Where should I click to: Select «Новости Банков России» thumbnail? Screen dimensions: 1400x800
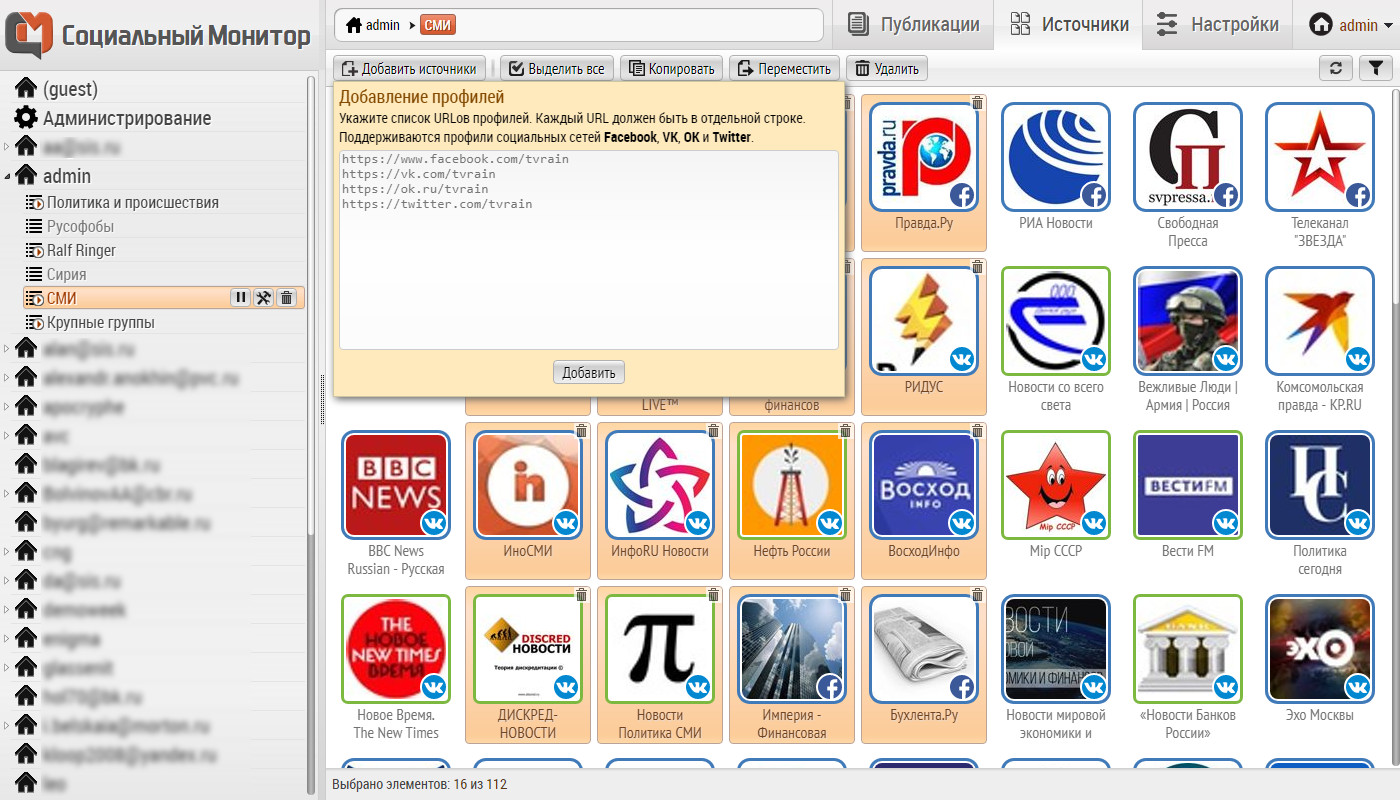coord(1188,650)
